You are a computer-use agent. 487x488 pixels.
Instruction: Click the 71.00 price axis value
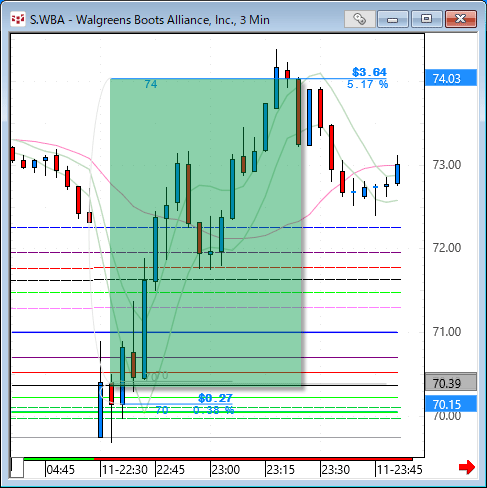pos(447,332)
